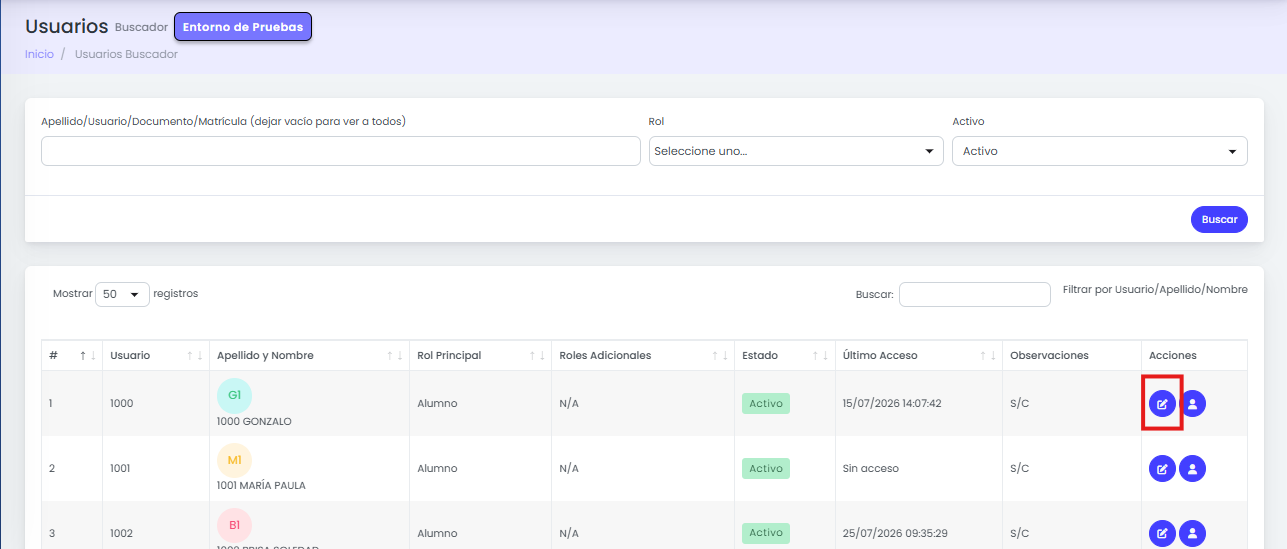Sort table by # column
This screenshot has height=549, width=1287.
[x=72, y=355]
